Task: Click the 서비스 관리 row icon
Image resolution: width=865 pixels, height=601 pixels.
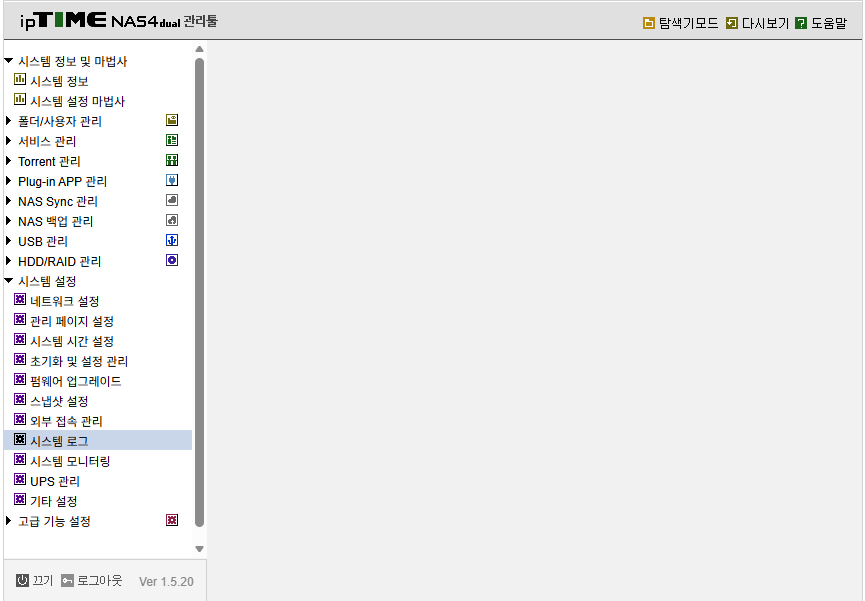Action: 172,140
